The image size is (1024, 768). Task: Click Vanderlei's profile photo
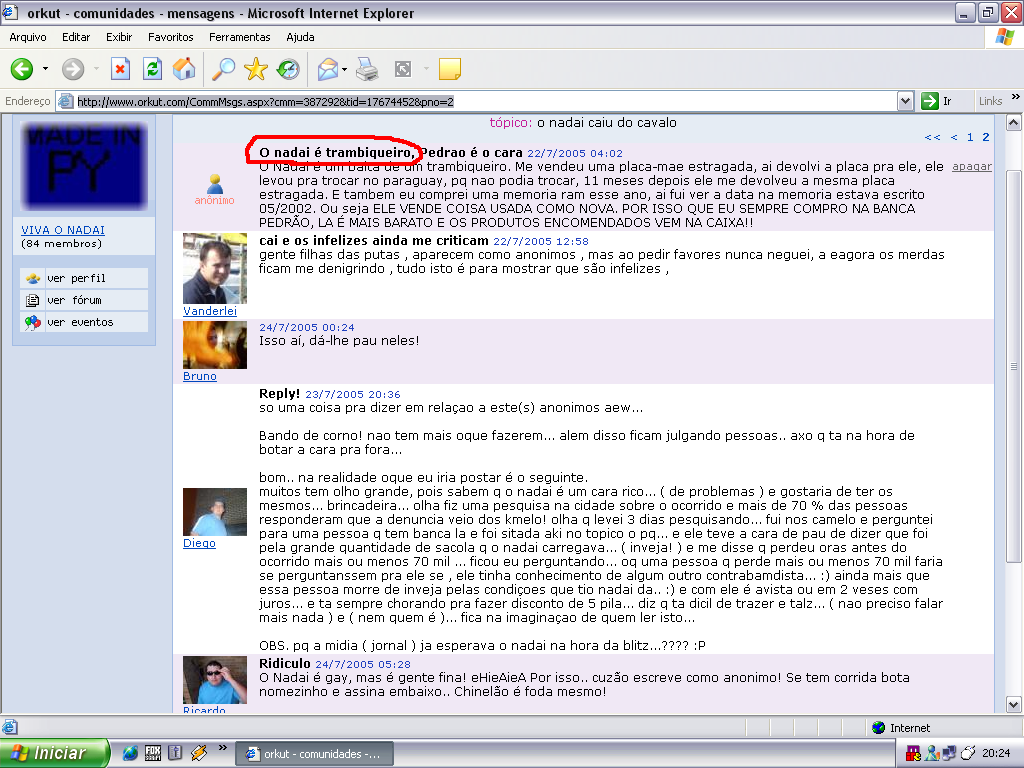(215, 268)
